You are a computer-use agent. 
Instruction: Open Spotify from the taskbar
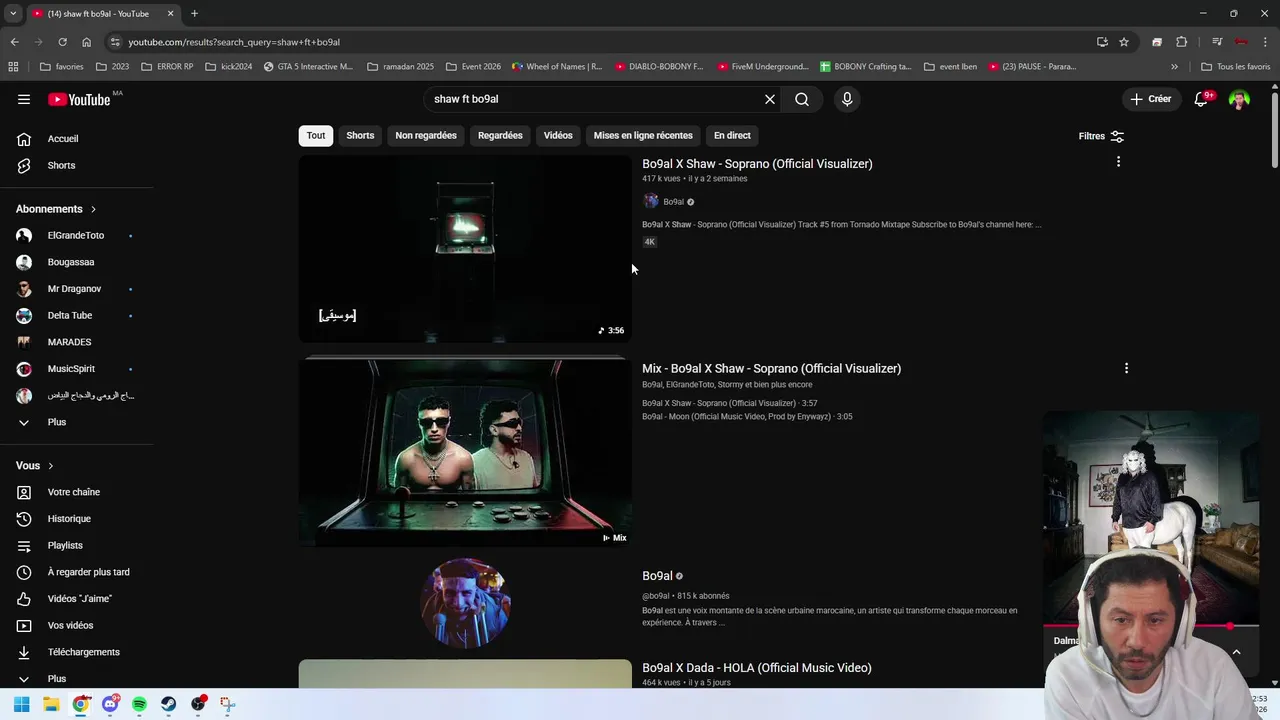(139, 704)
